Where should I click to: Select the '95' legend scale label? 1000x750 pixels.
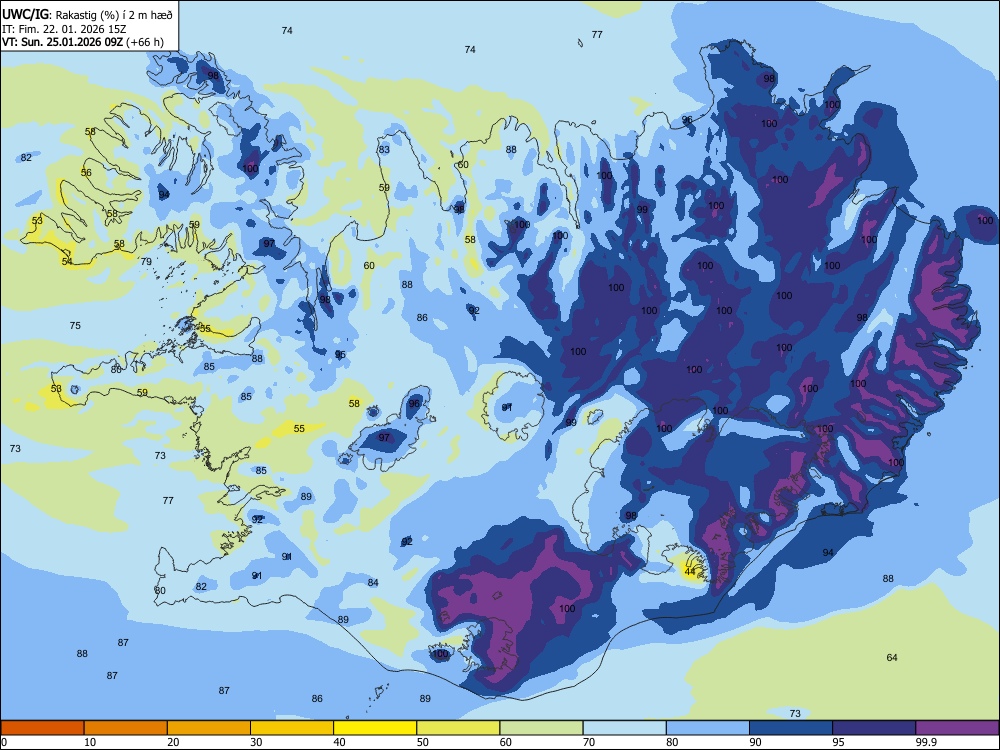point(839,742)
